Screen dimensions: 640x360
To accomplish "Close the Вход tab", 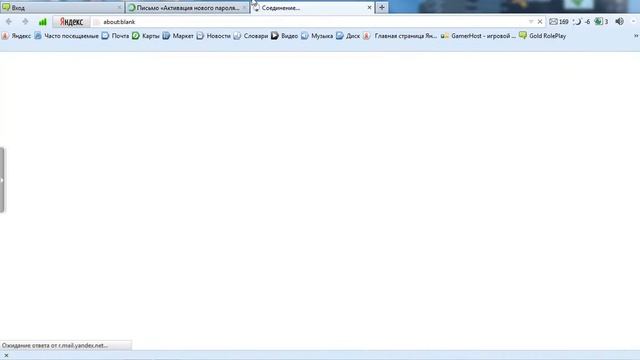I will [119, 8].
